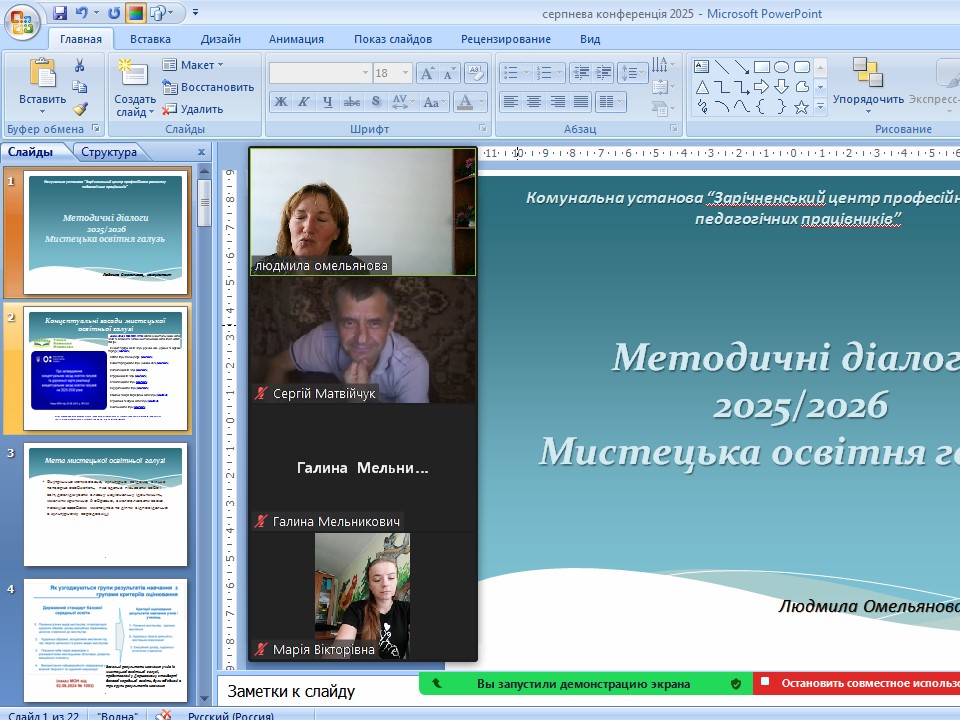Open the font name combo box

[320, 73]
